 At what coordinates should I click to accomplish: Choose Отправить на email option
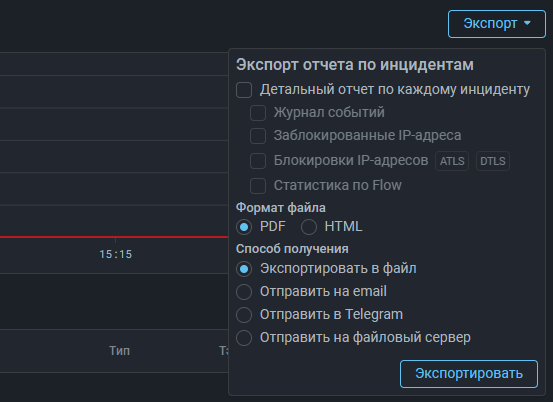tap(244, 292)
